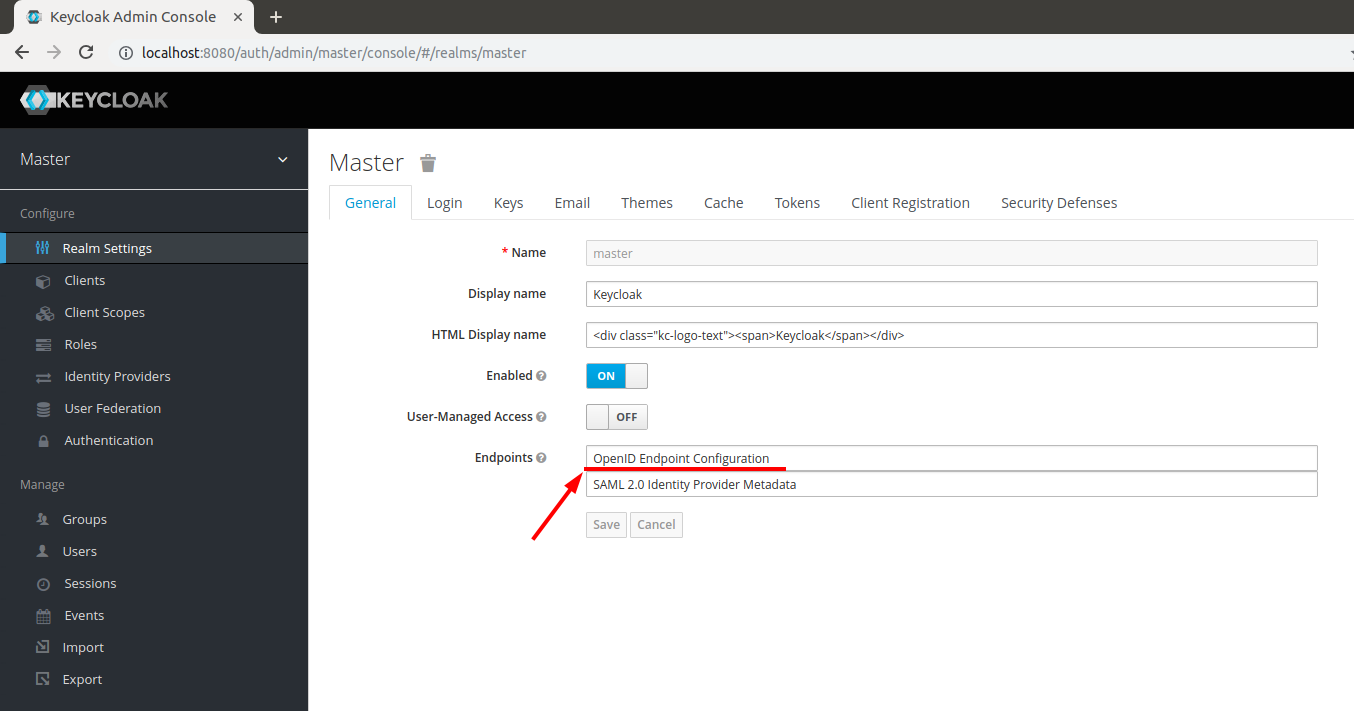Open Realm Settings in sidebar

154,249
